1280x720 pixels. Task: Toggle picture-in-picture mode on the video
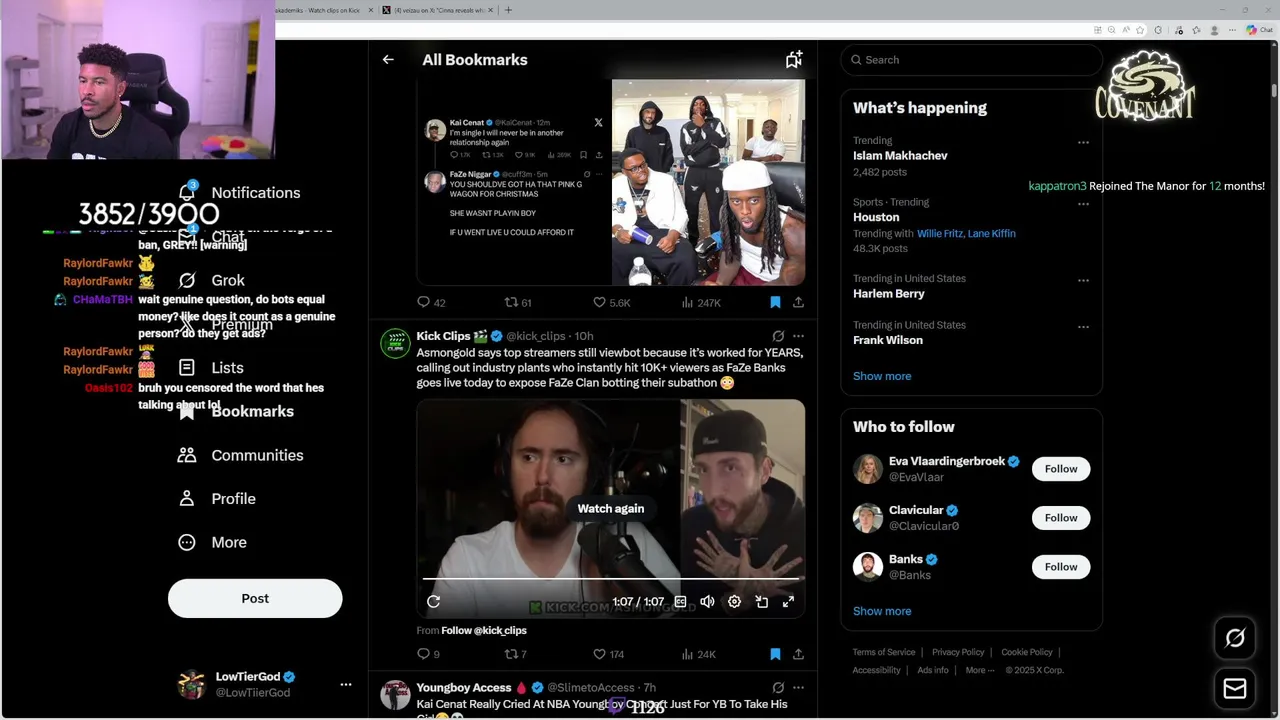pyautogui.click(x=762, y=601)
